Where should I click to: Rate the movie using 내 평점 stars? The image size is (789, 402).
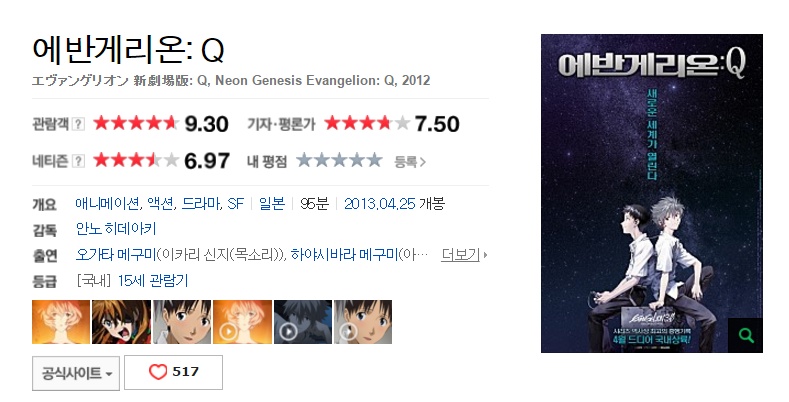338,160
